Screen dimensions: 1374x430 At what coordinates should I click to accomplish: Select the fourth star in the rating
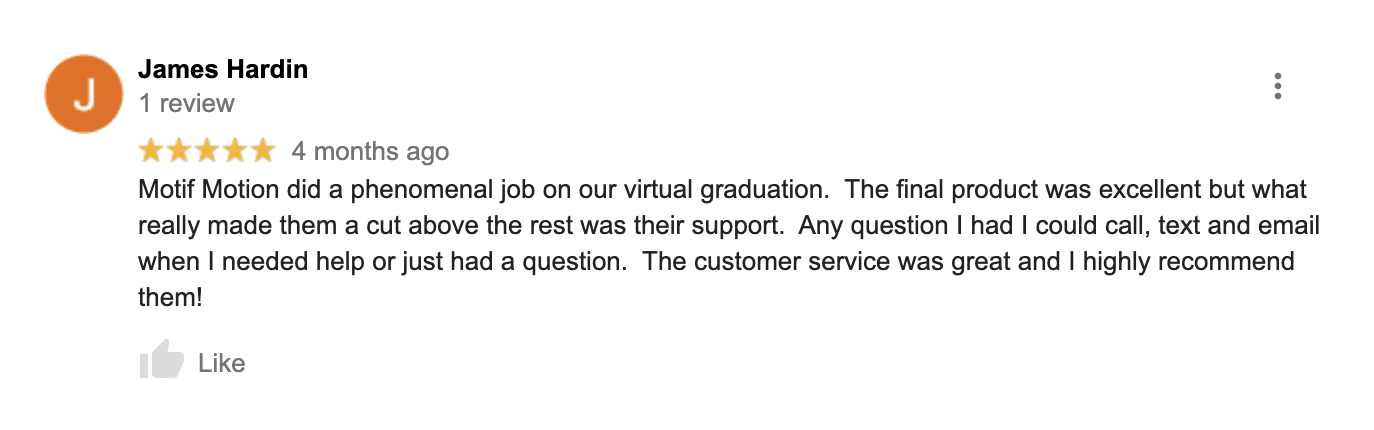[x=234, y=151]
